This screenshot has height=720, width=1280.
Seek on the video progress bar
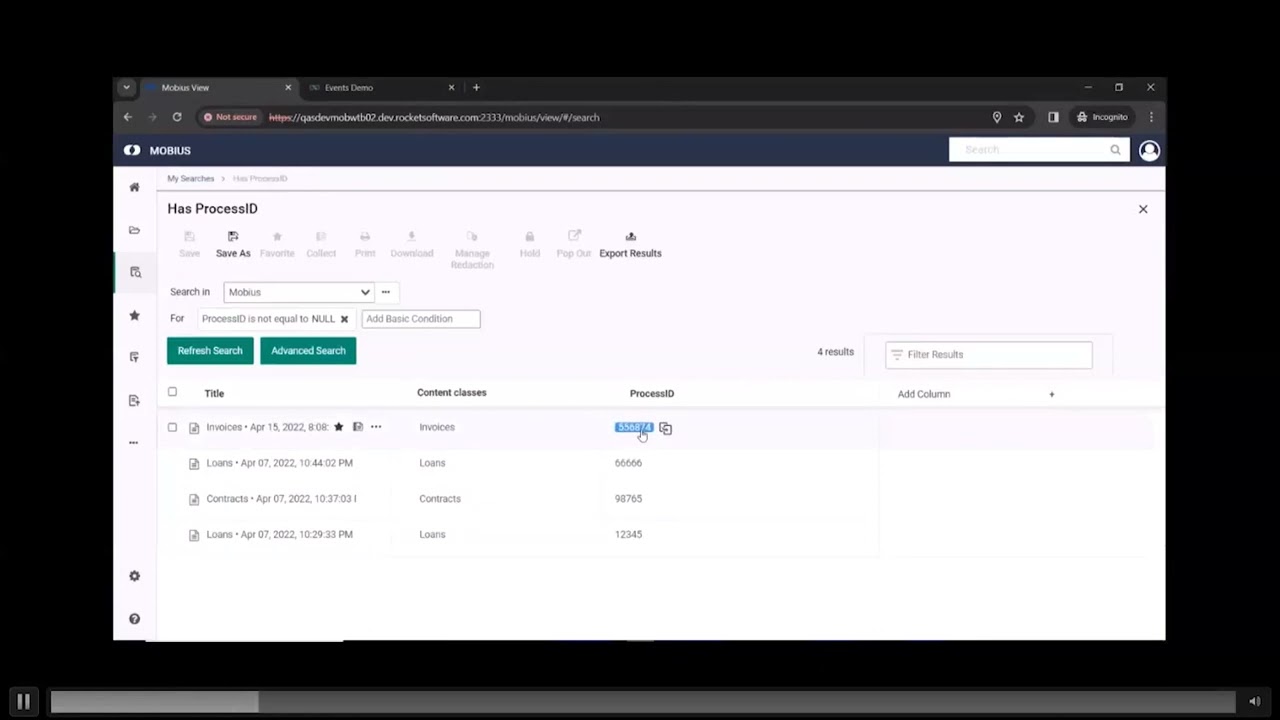(643, 702)
